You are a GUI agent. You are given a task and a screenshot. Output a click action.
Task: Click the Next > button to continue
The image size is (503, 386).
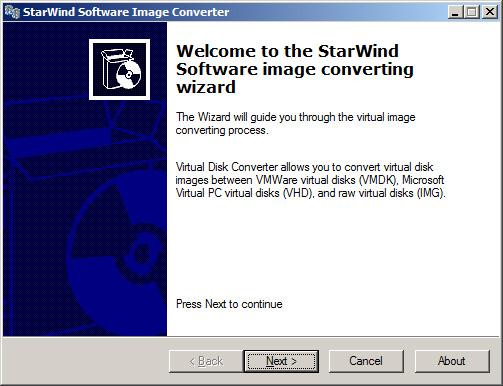(x=281, y=361)
